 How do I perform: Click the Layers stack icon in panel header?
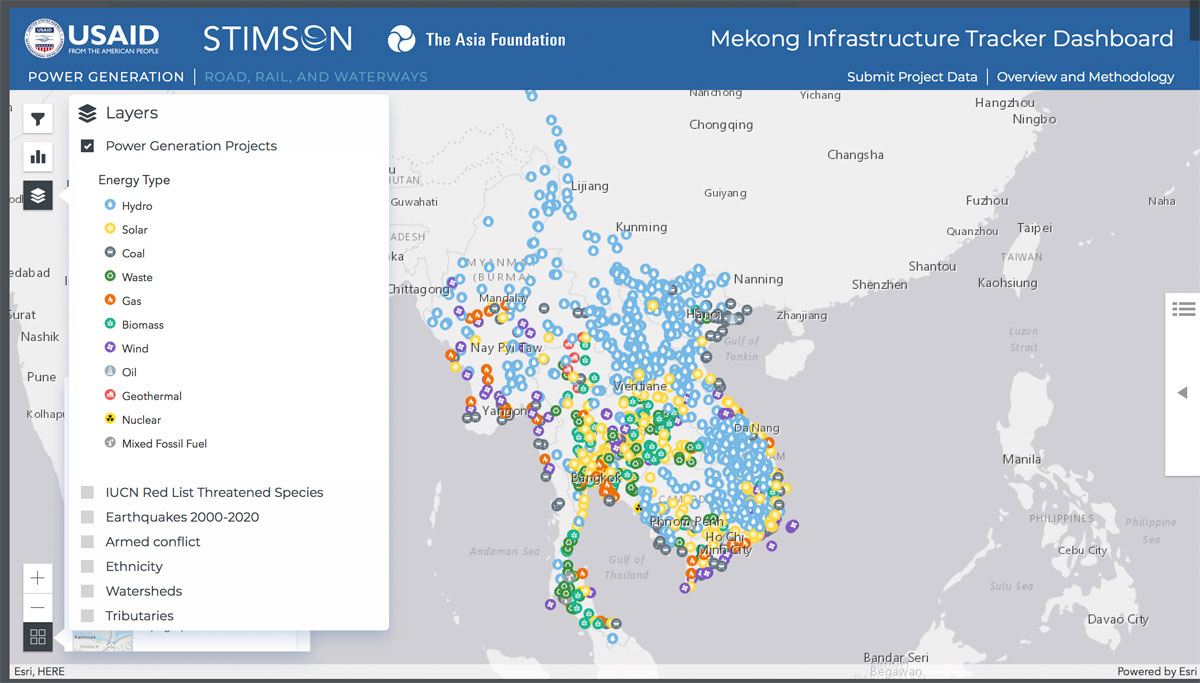click(87, 114)
